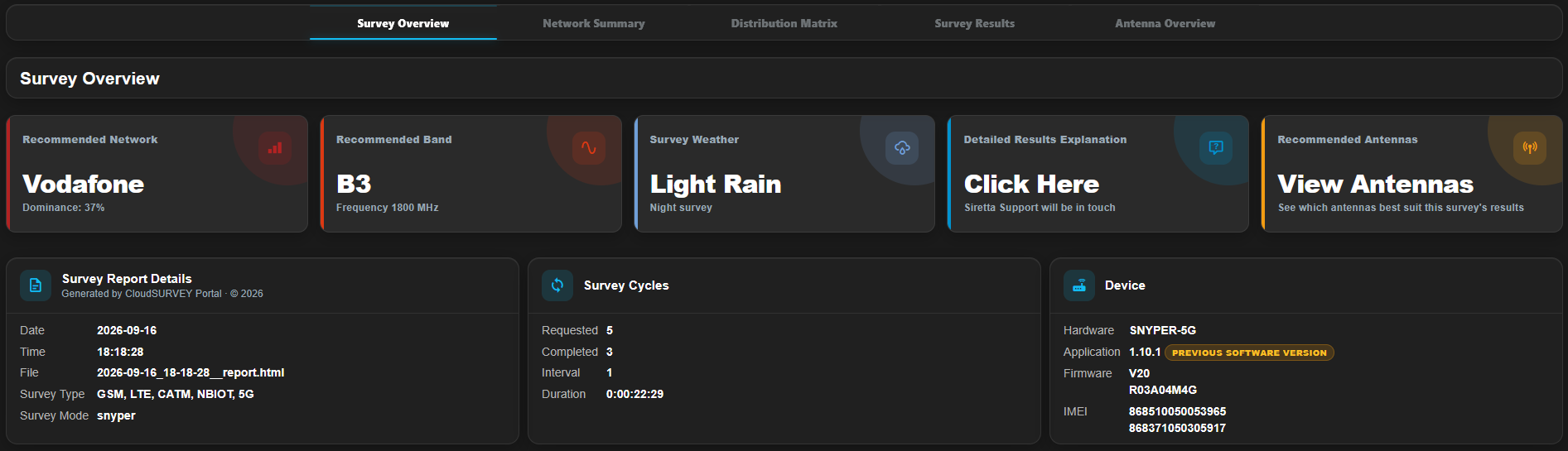The width and height of the screenshot is (1568, 451).
Task: Open the Click Here results explanation link
Action: [1031, 184]
